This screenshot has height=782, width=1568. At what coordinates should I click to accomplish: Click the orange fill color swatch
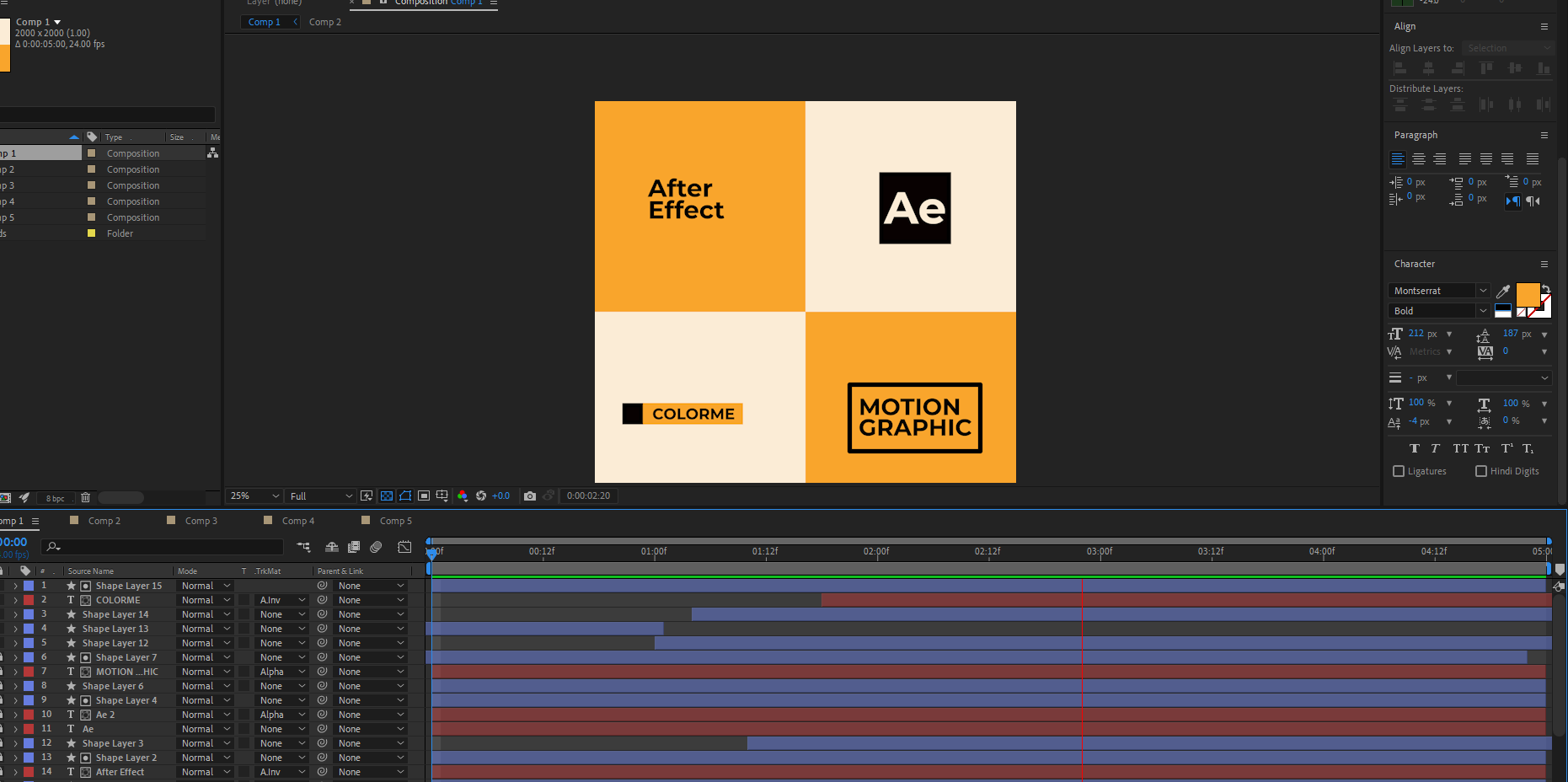coord(1528,295)
